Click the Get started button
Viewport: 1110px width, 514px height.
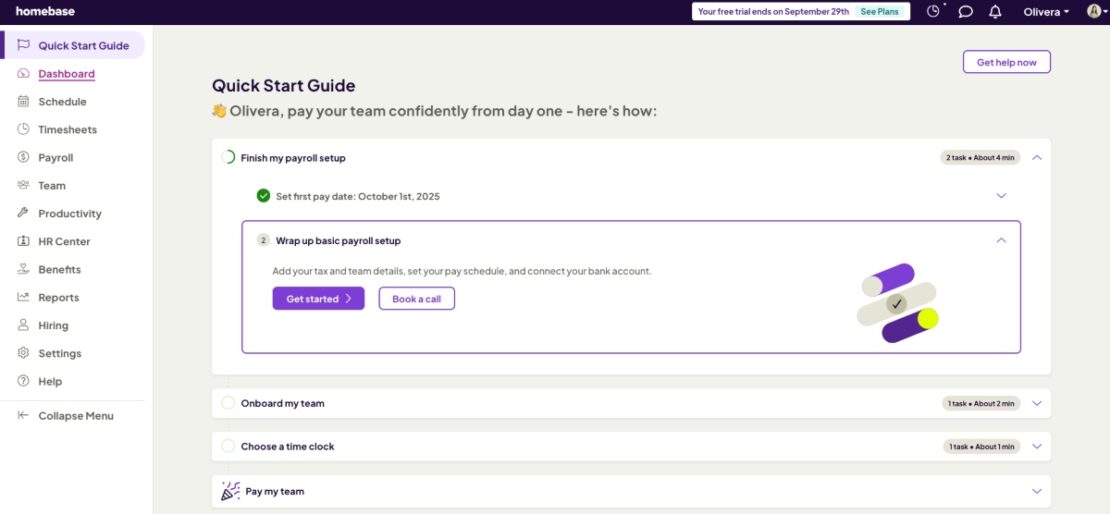click(318, 299)
